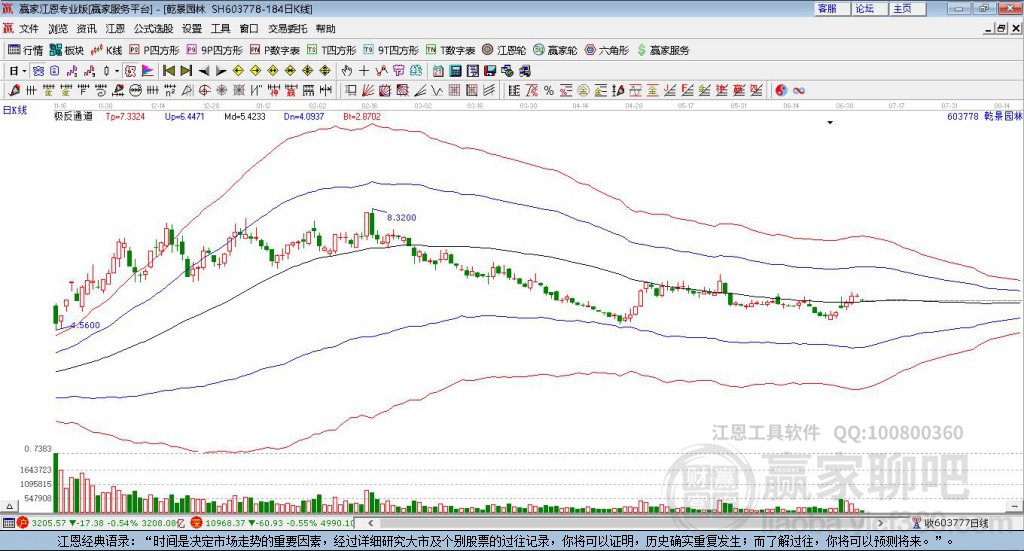The image size is (1024, 551).
Task: Open the 六角形 hexagon tool
Action: click(606, 50)
